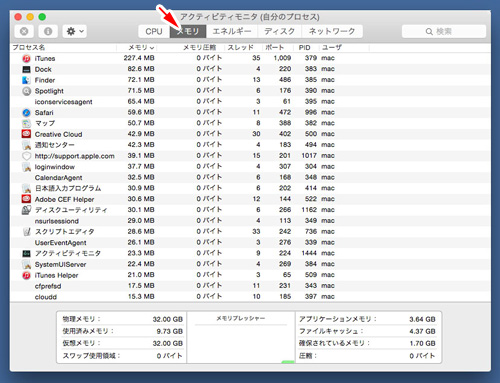The width and height of the screenshot is (500, 383).
Task: Switch to the CPU tab
Action: (154, 31)
